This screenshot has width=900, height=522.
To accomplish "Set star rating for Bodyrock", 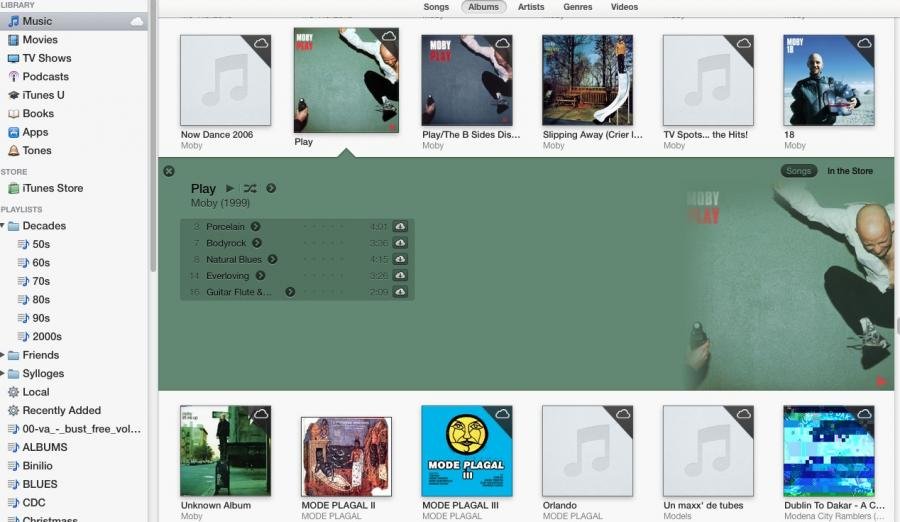I will click(x=320, y=243).
